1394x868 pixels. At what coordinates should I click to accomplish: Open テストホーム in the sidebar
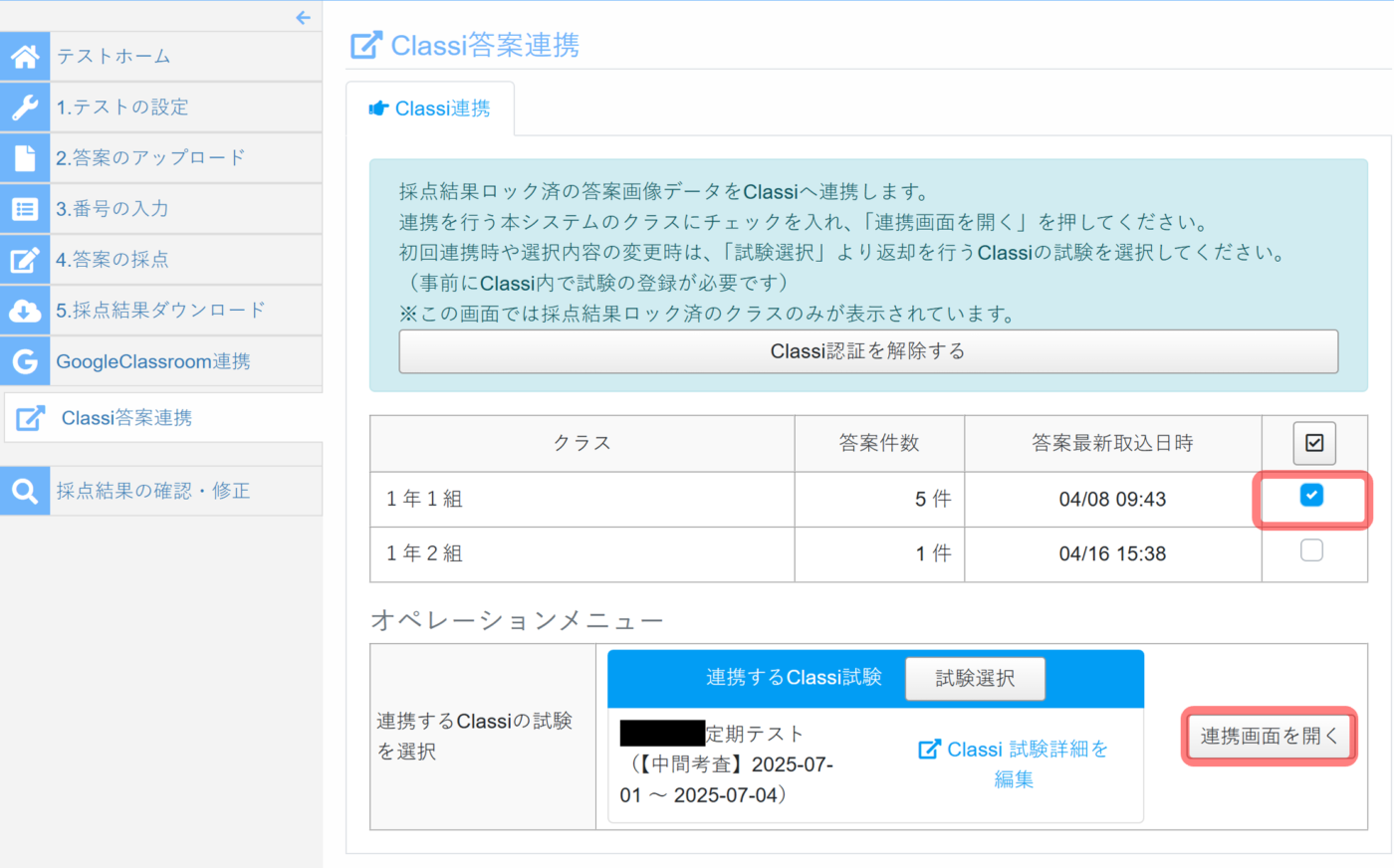tap(161, 57)
